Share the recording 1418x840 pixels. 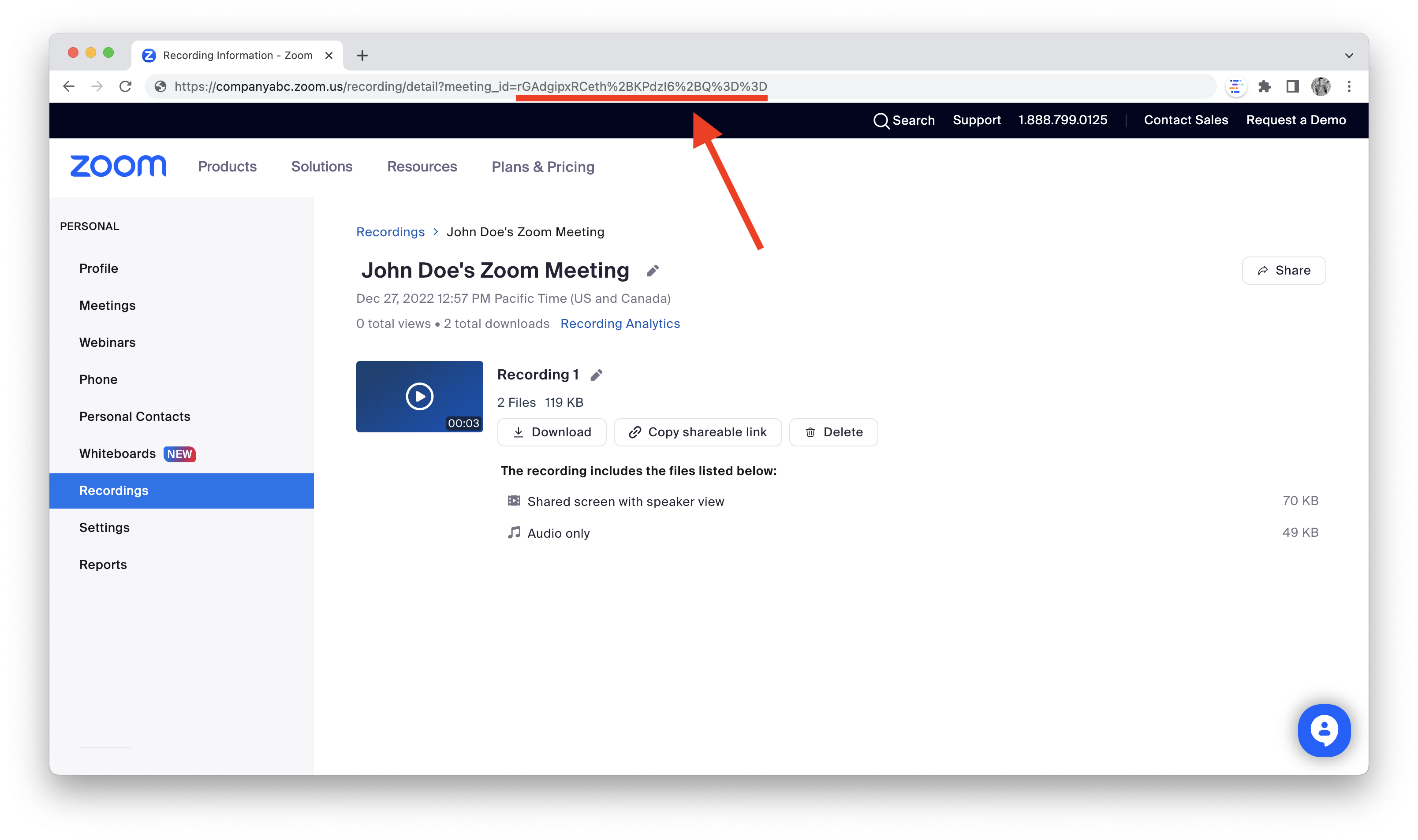(x=1283, y=270)
